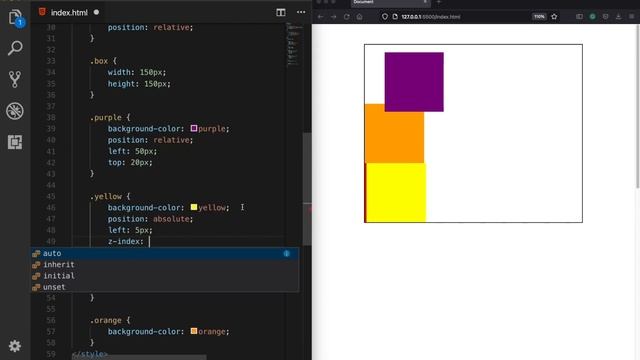The image size is (640, 360).
Task: Click the browser back arrow
Action: pyautogui.click(x=320, y=17)
